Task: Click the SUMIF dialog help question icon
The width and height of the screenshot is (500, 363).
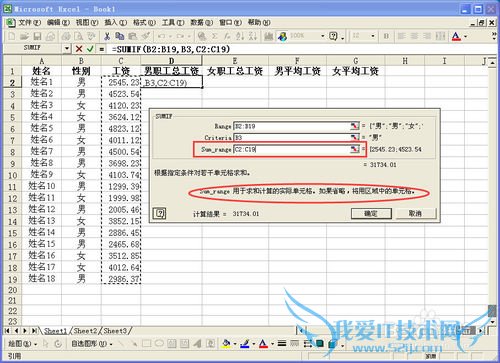Action: click(x=159, y=213)
